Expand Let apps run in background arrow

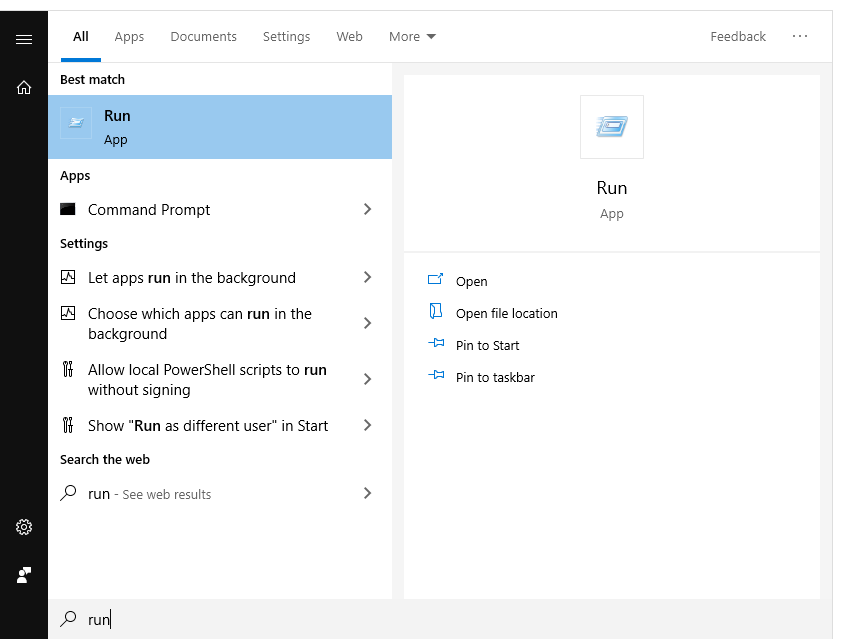coord(367,277)
